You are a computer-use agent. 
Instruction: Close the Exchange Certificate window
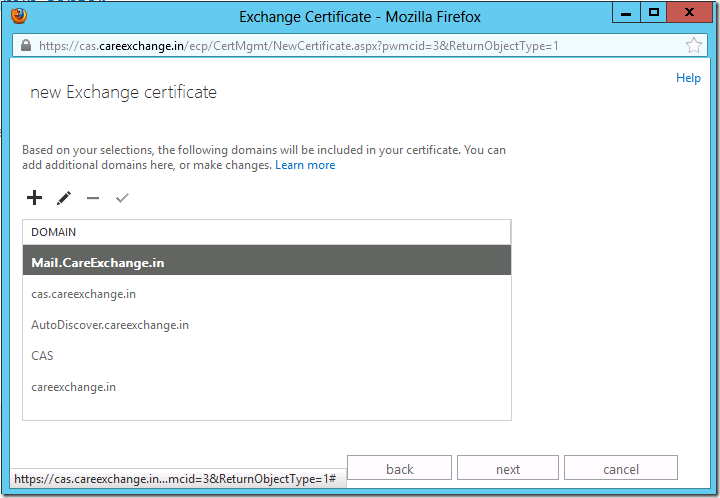[689, 12]
